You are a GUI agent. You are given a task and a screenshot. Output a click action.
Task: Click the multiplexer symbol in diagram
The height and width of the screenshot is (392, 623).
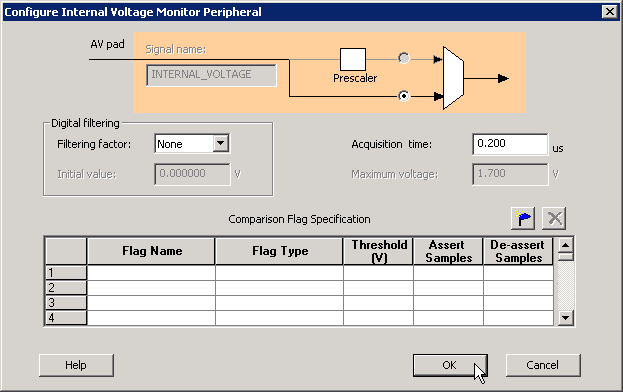[x=453, y=78]
